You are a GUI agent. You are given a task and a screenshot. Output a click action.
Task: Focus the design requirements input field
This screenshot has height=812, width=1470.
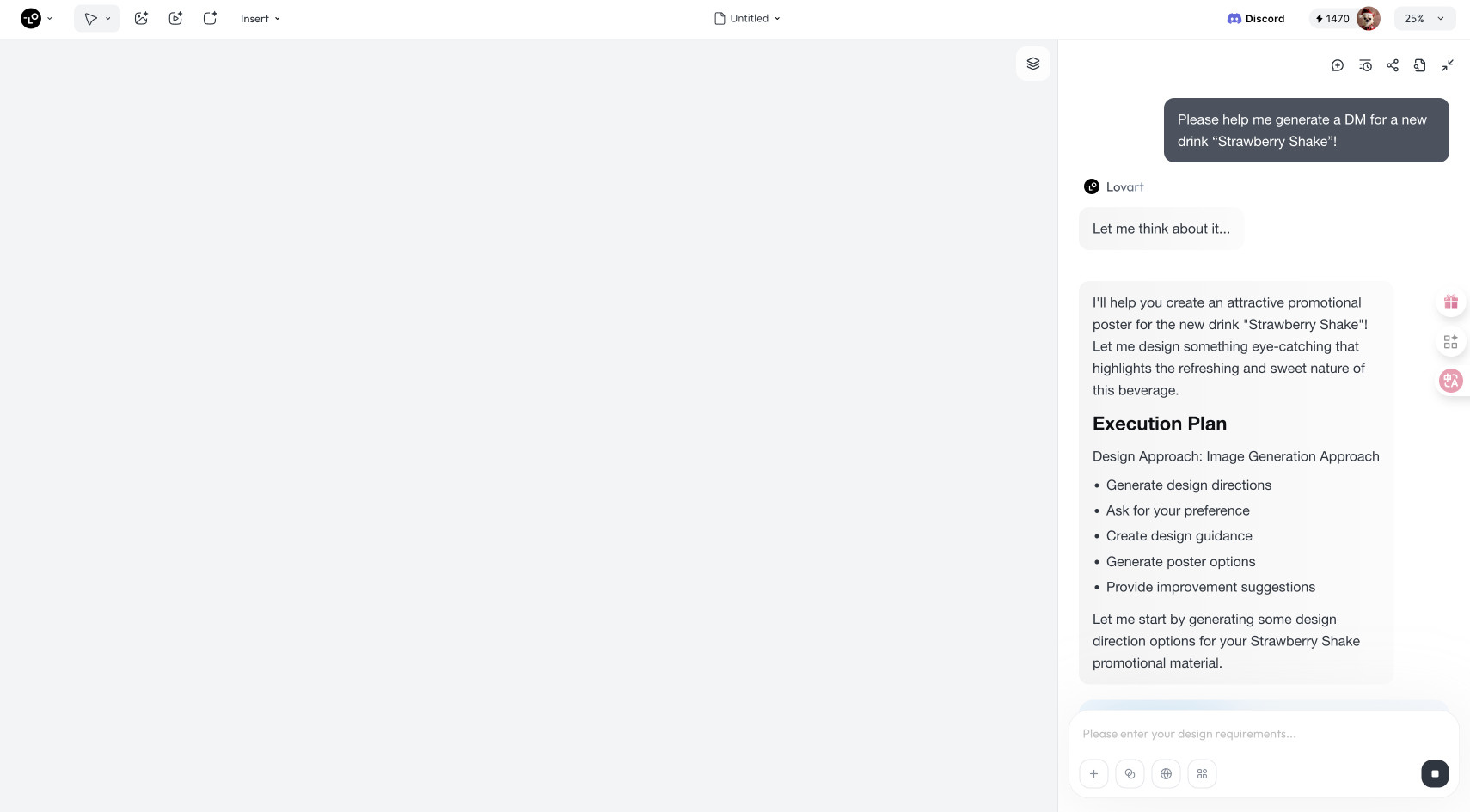point(1263,734)
